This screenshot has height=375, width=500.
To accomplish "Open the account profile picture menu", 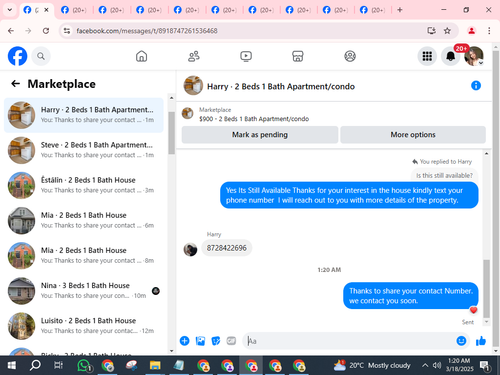I will pyautogui.click(x=474, y=56).
